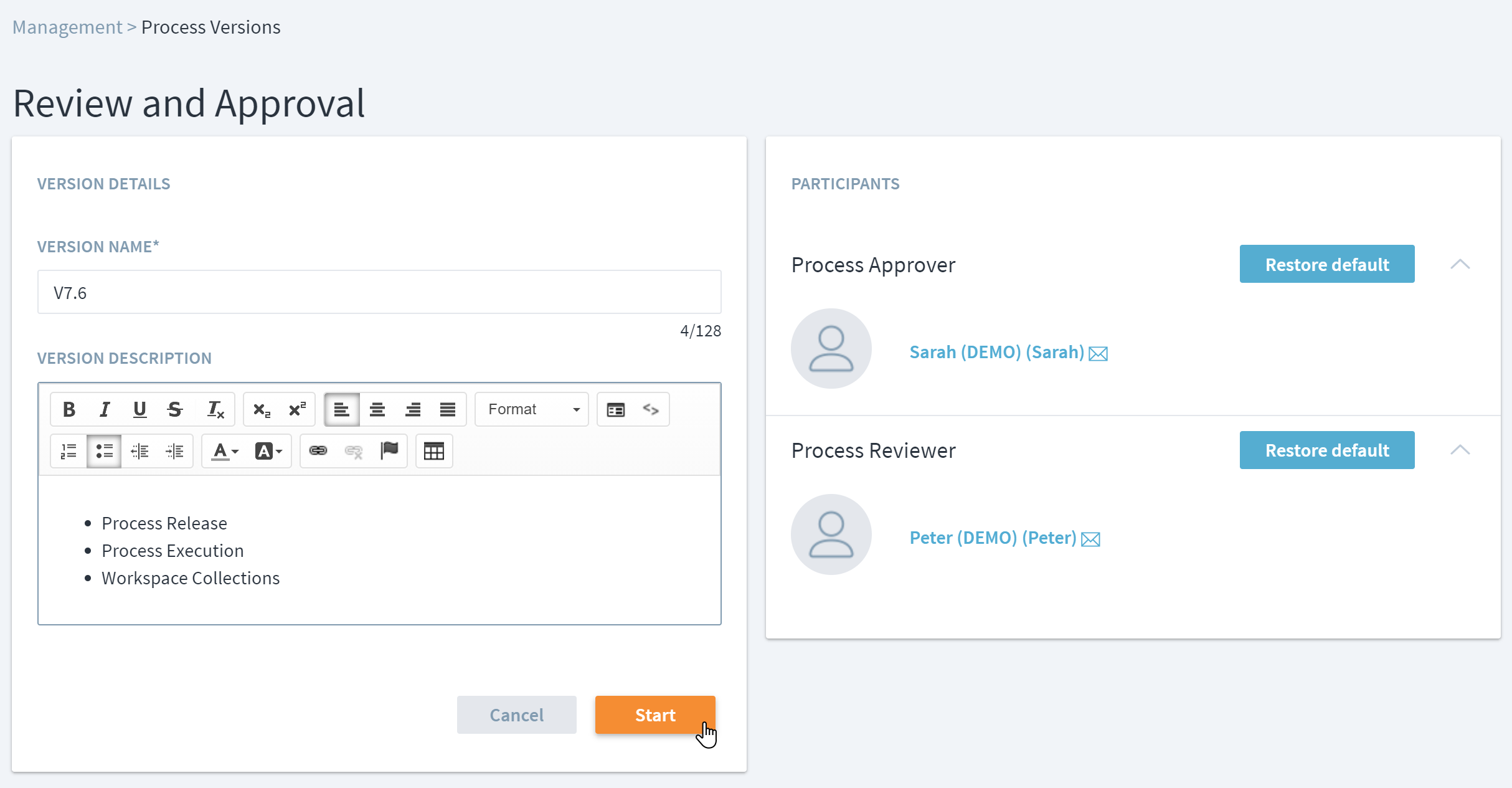Toggle numbered list formatting
Viewport: 1512px width, 788px height.
[x=69, y=450]
